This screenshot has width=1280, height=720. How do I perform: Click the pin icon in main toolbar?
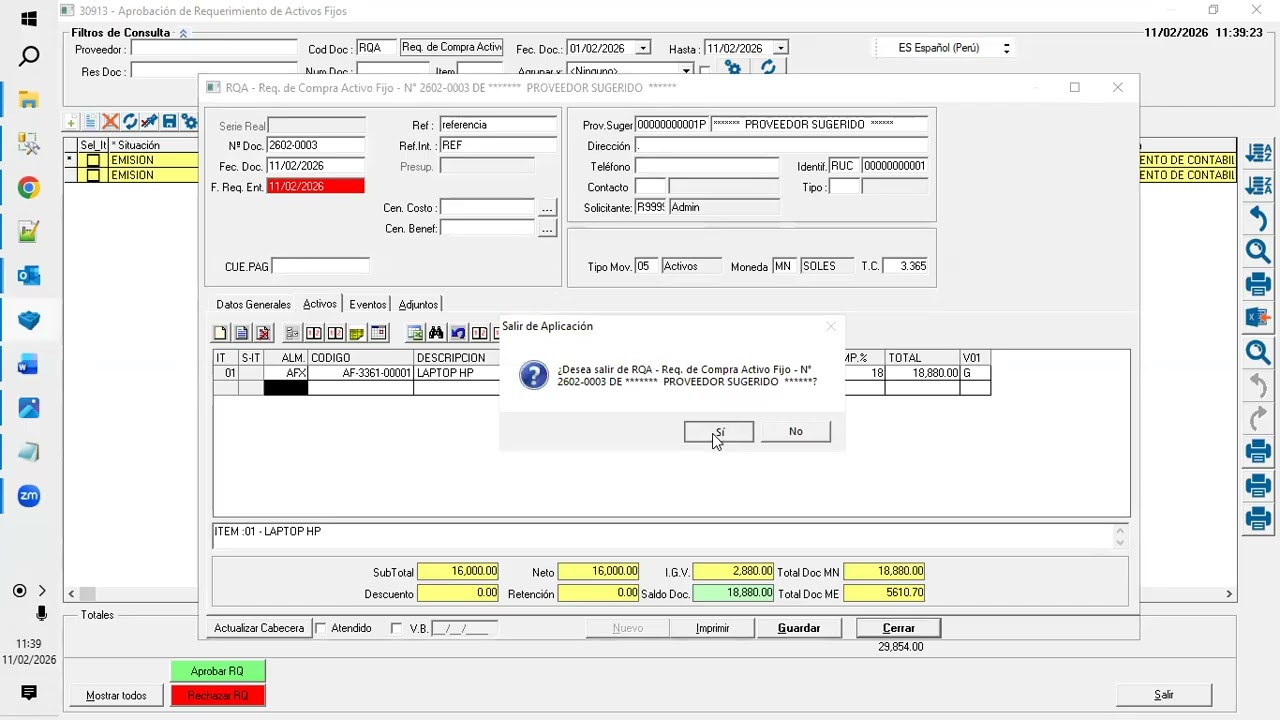[149, 122]
